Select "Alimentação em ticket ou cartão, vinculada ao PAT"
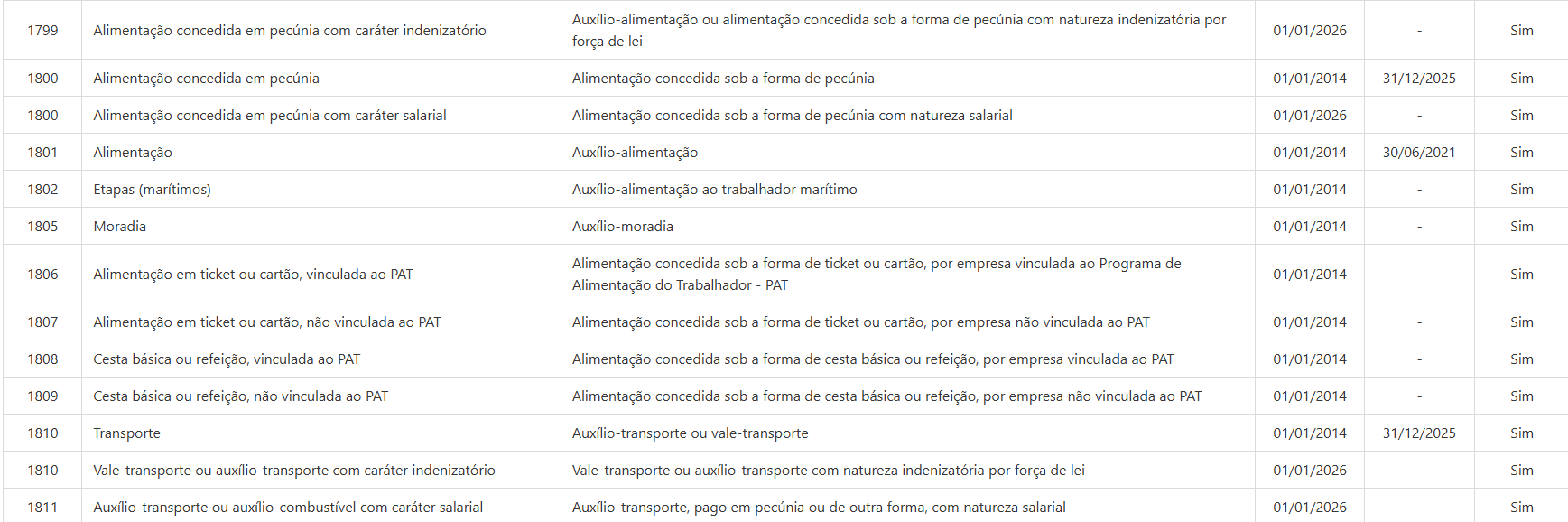Image resolution: width=1568 pixels, height=522 pixels. (253, 275)
